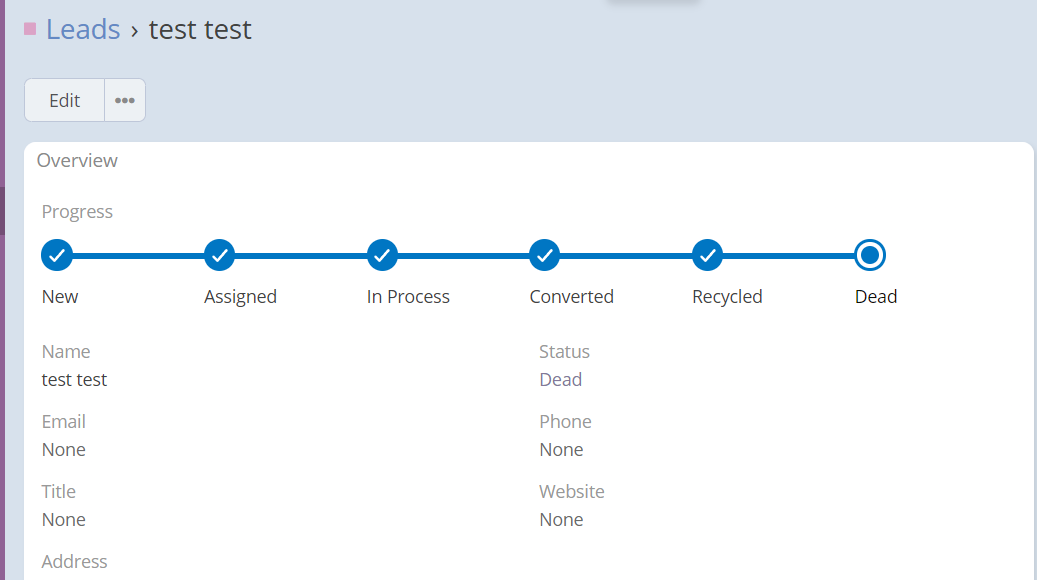This screenshot has width=1037, height=580.
Task: Click the Website field's None value
Action: pos(561,520)
